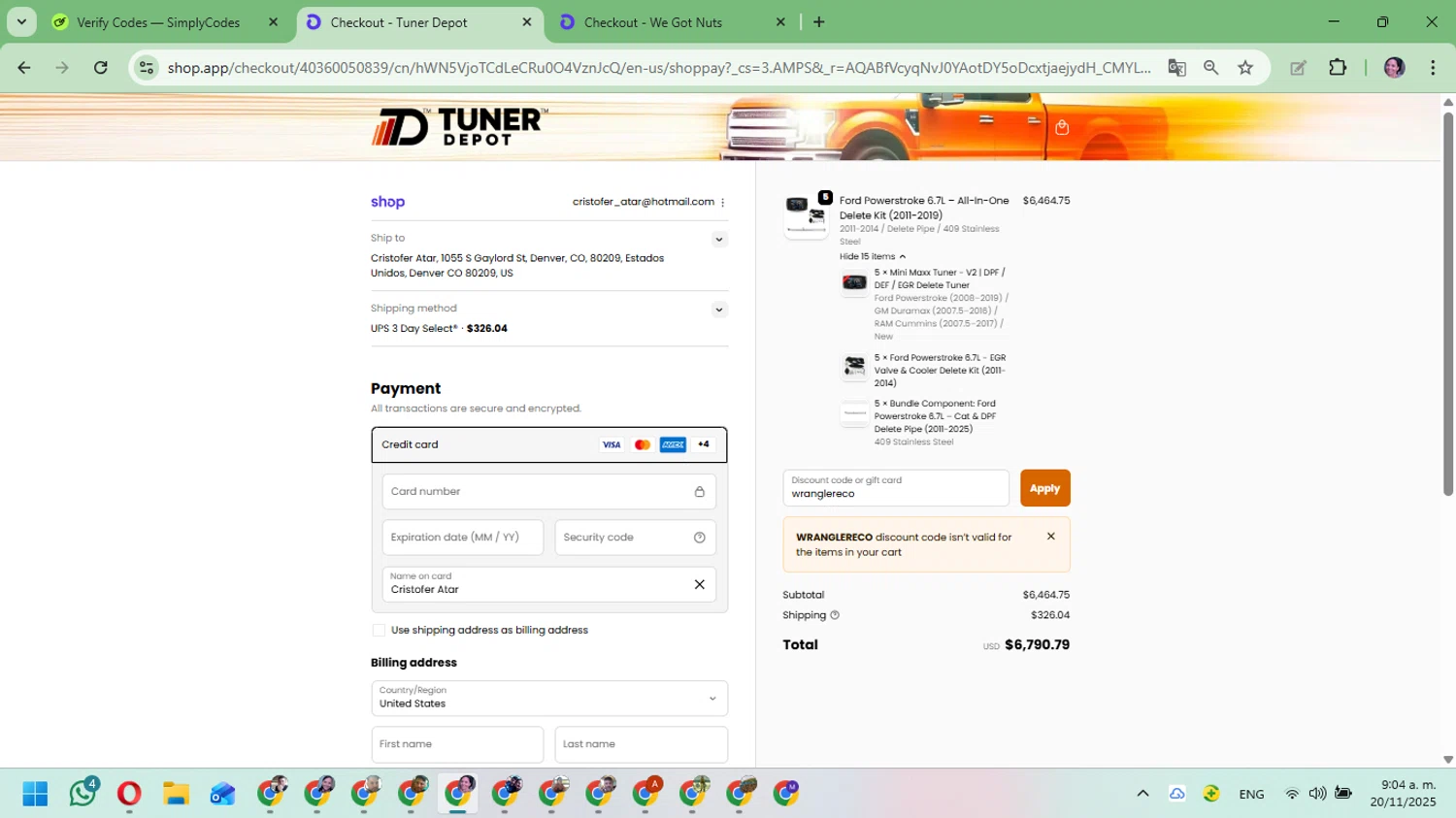Open File Explorer from the taskbar

(176, 794)
